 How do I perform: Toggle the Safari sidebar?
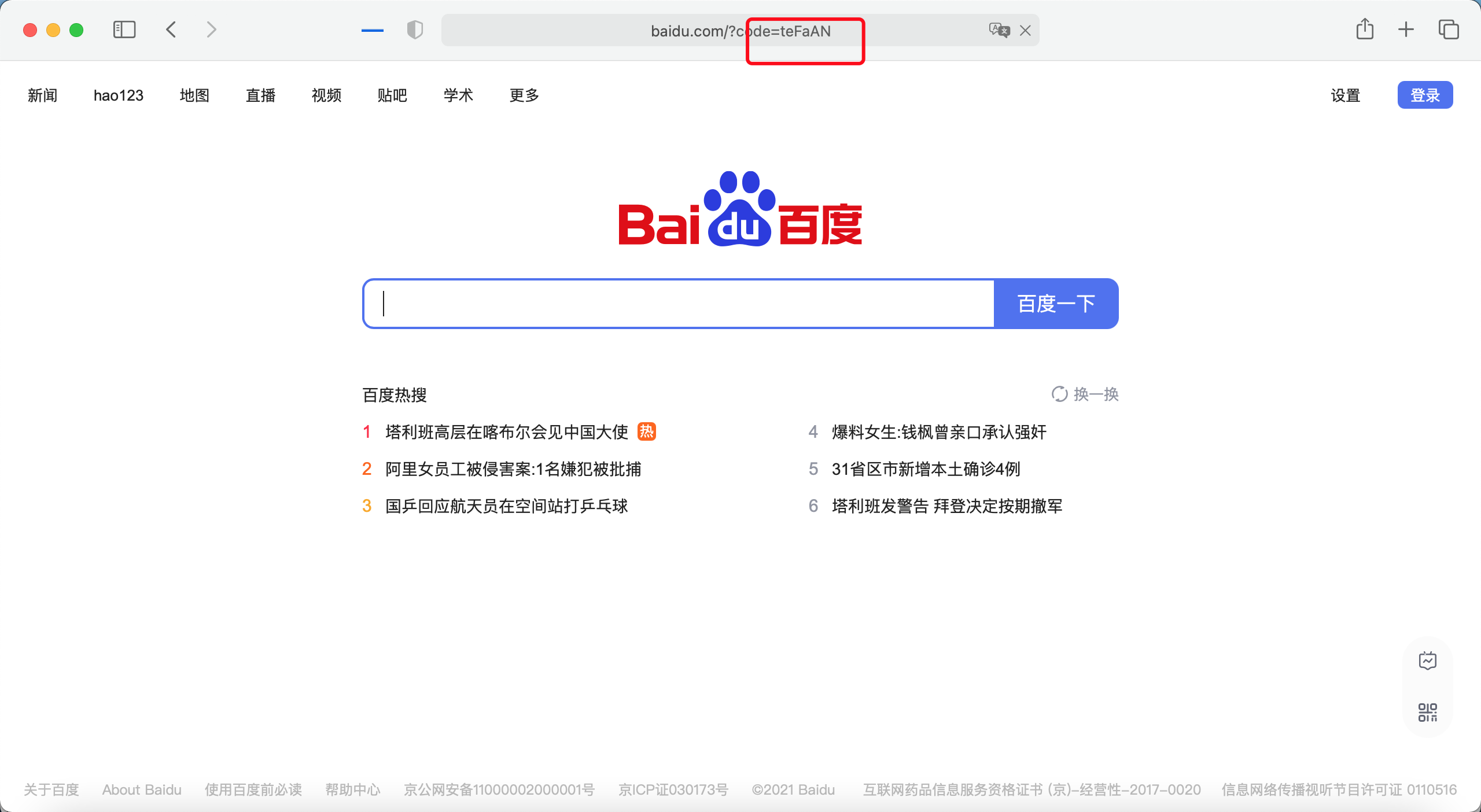(124, 29)
